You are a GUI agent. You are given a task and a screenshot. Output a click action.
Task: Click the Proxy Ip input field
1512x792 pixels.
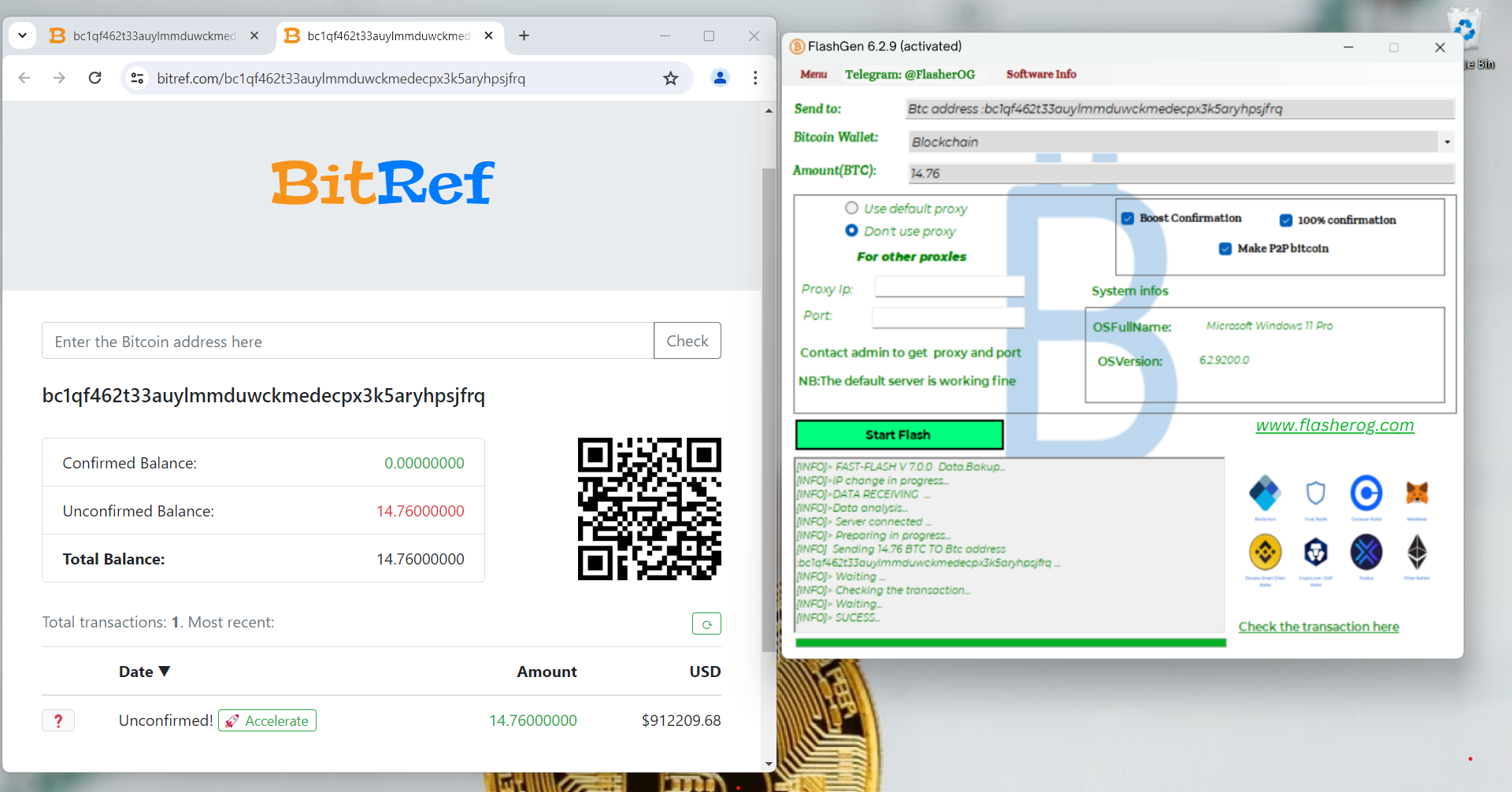[x=949, y=287]
